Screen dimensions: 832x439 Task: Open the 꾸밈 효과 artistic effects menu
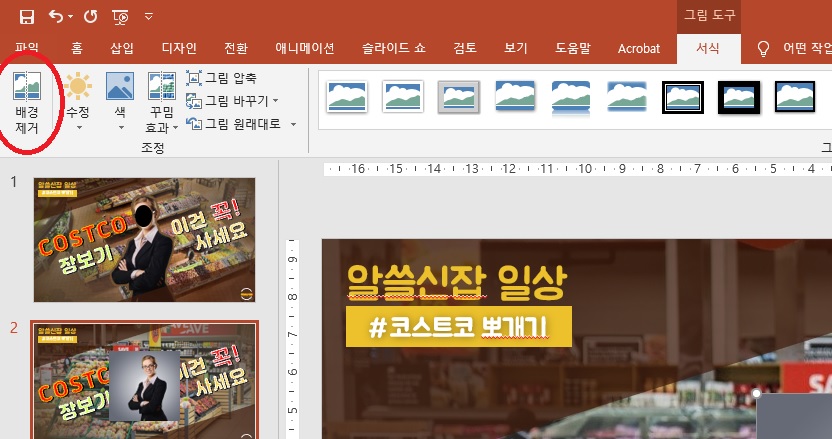coord(162,103)
